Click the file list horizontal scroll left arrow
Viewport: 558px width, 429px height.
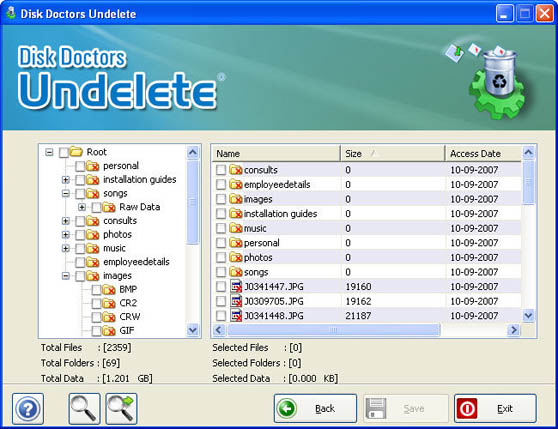point(219,330)
